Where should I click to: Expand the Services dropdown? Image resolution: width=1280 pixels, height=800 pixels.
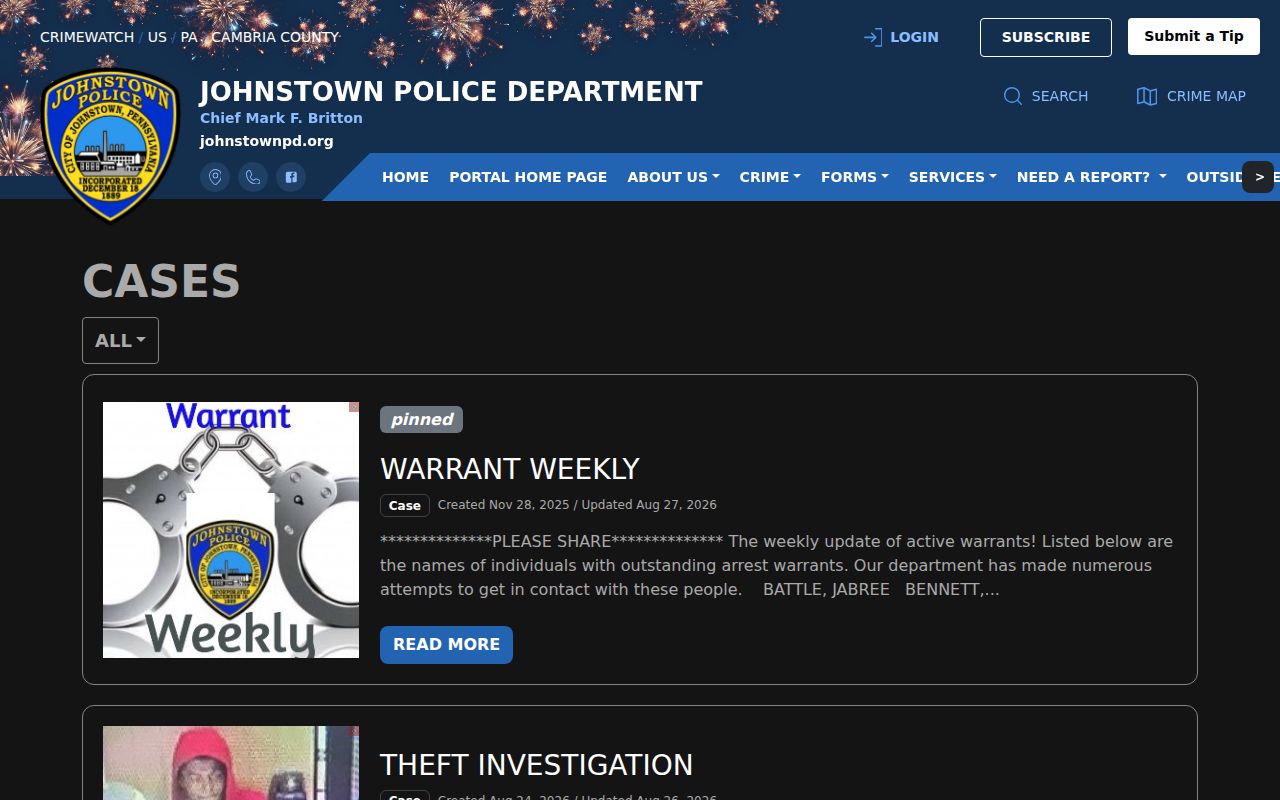pos(952,177)
